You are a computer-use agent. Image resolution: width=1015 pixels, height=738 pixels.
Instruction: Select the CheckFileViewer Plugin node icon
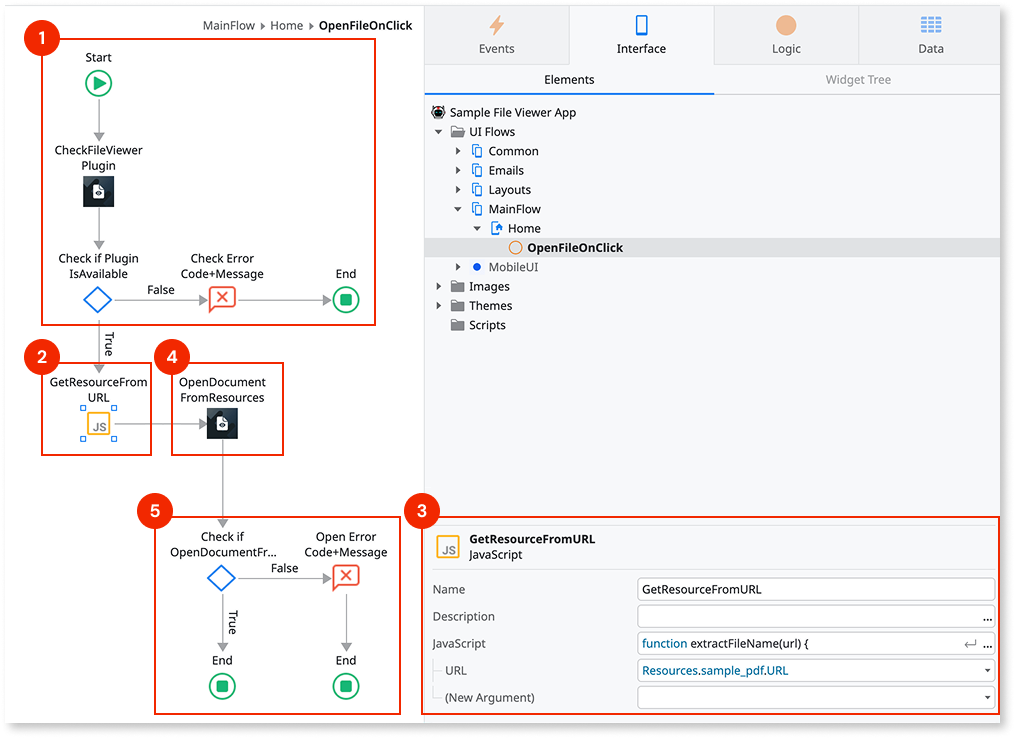click(98, 191)
